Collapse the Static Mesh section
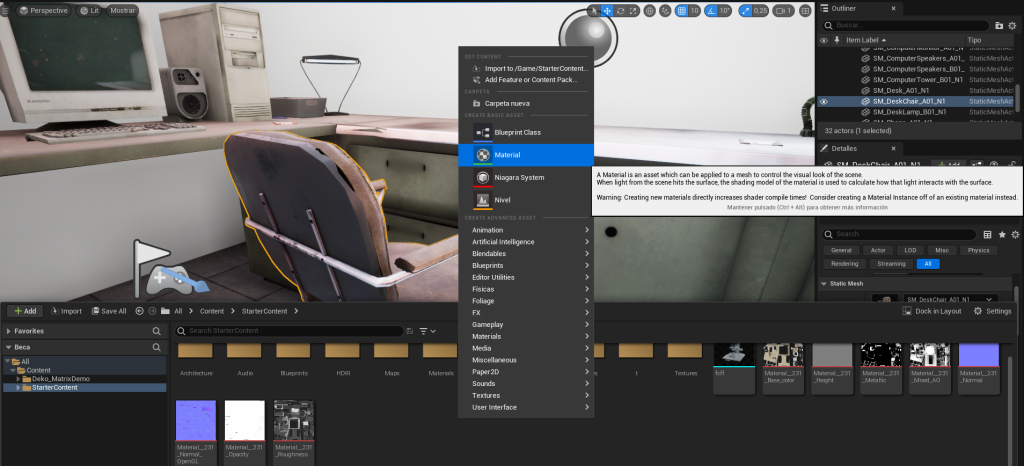Screen dimensions: 1024x466 824,283
